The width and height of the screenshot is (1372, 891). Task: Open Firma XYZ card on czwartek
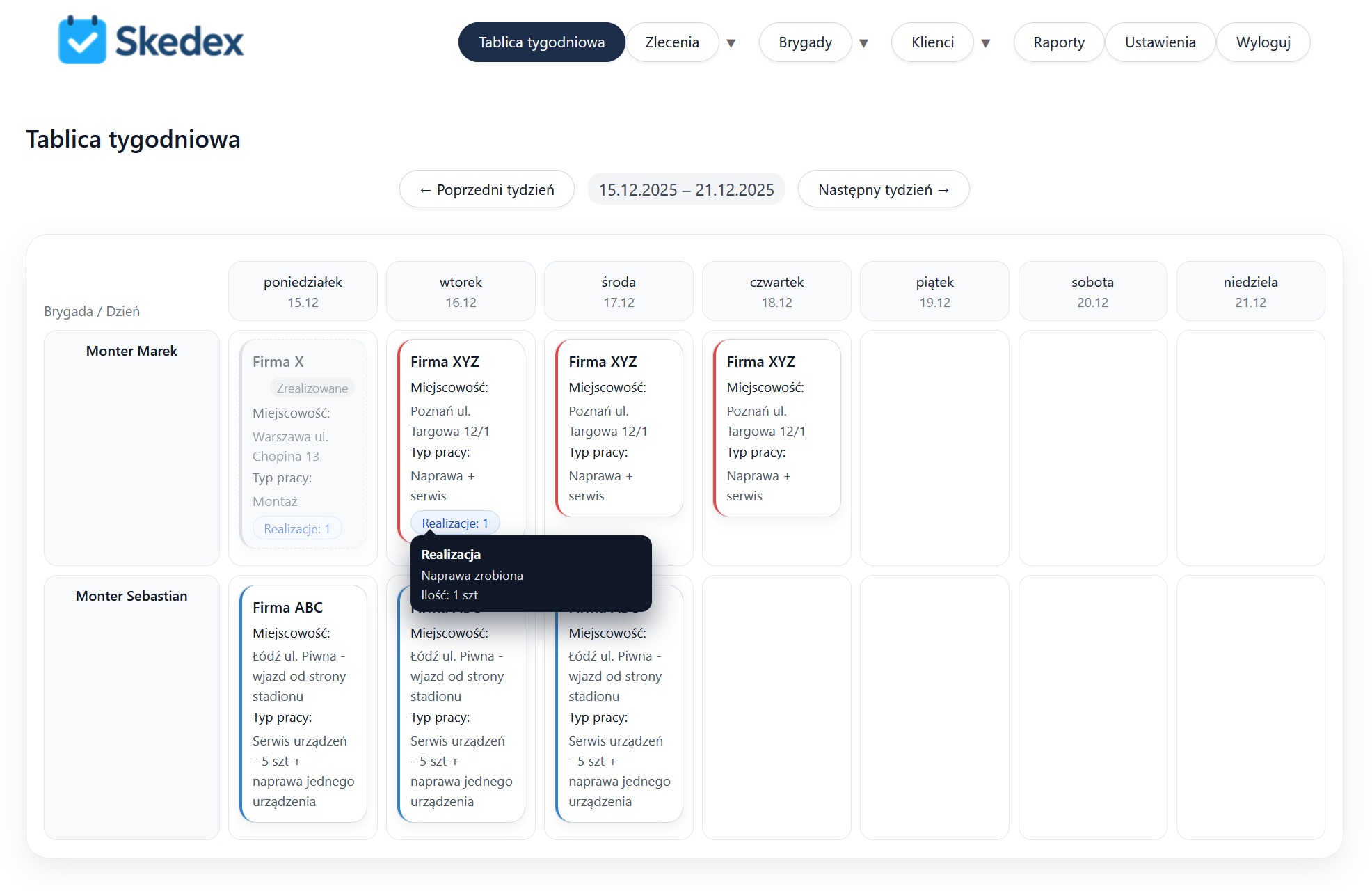(x=777, y=428)
